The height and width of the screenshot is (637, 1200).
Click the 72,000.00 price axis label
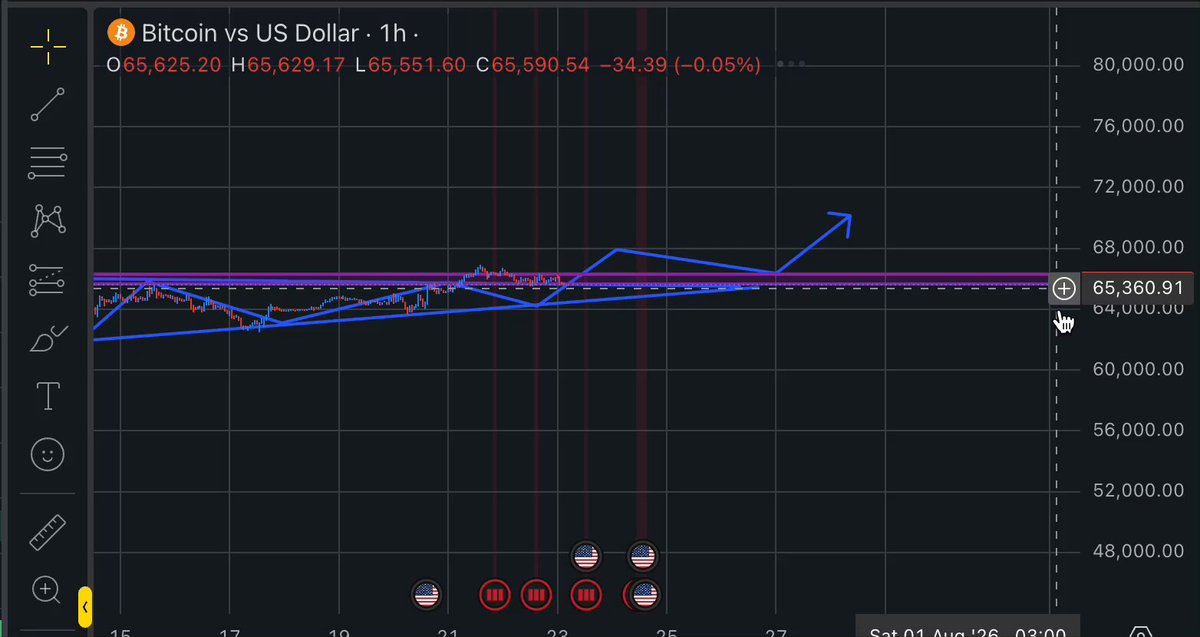pos(1138,187)
